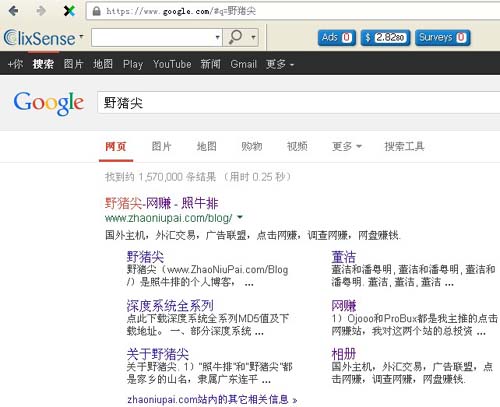Click the browser address bar URL
Screen dimensions: 500x407
pyautogui.click(x=181, y=11)
